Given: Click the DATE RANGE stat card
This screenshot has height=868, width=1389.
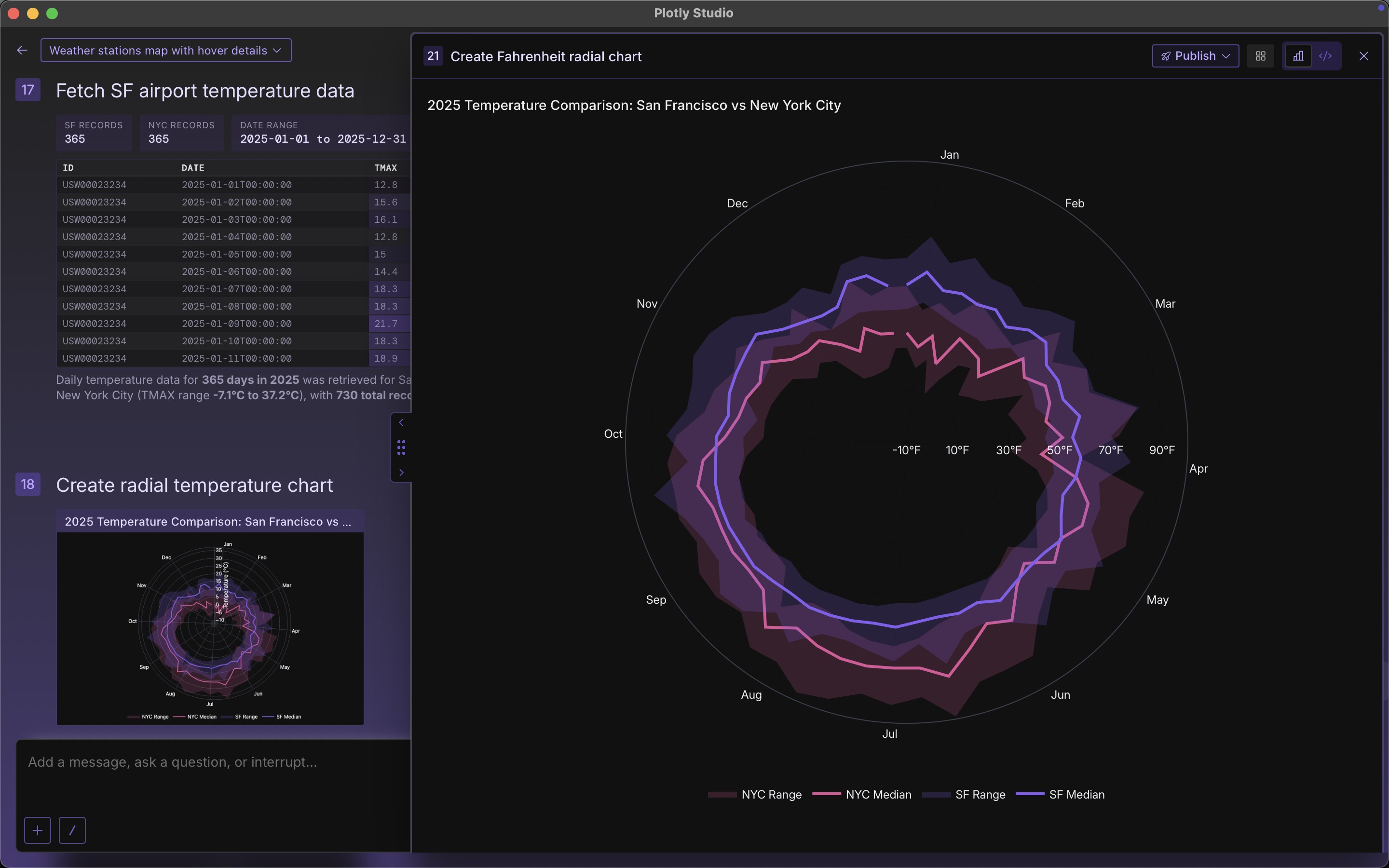Looking at the screenshot, I should pos(321,133).
